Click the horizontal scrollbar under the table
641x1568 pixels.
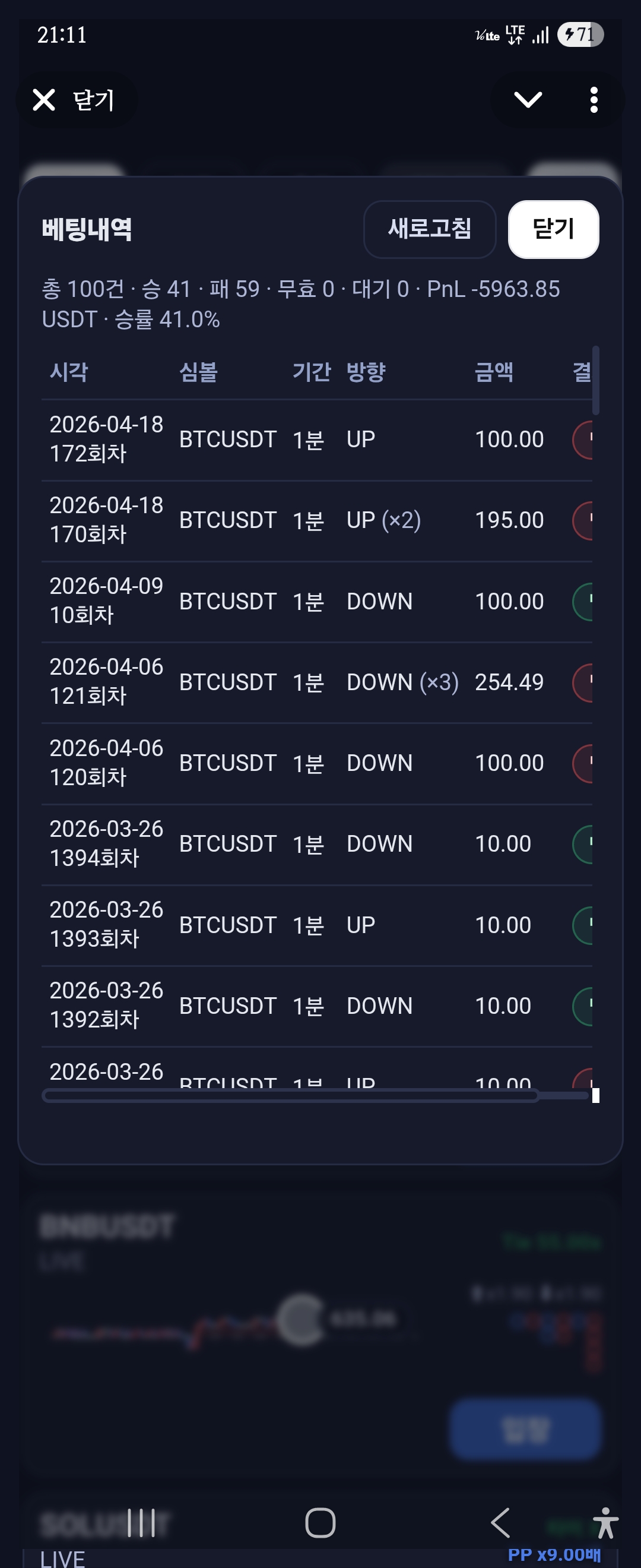tap(291, 1096)
